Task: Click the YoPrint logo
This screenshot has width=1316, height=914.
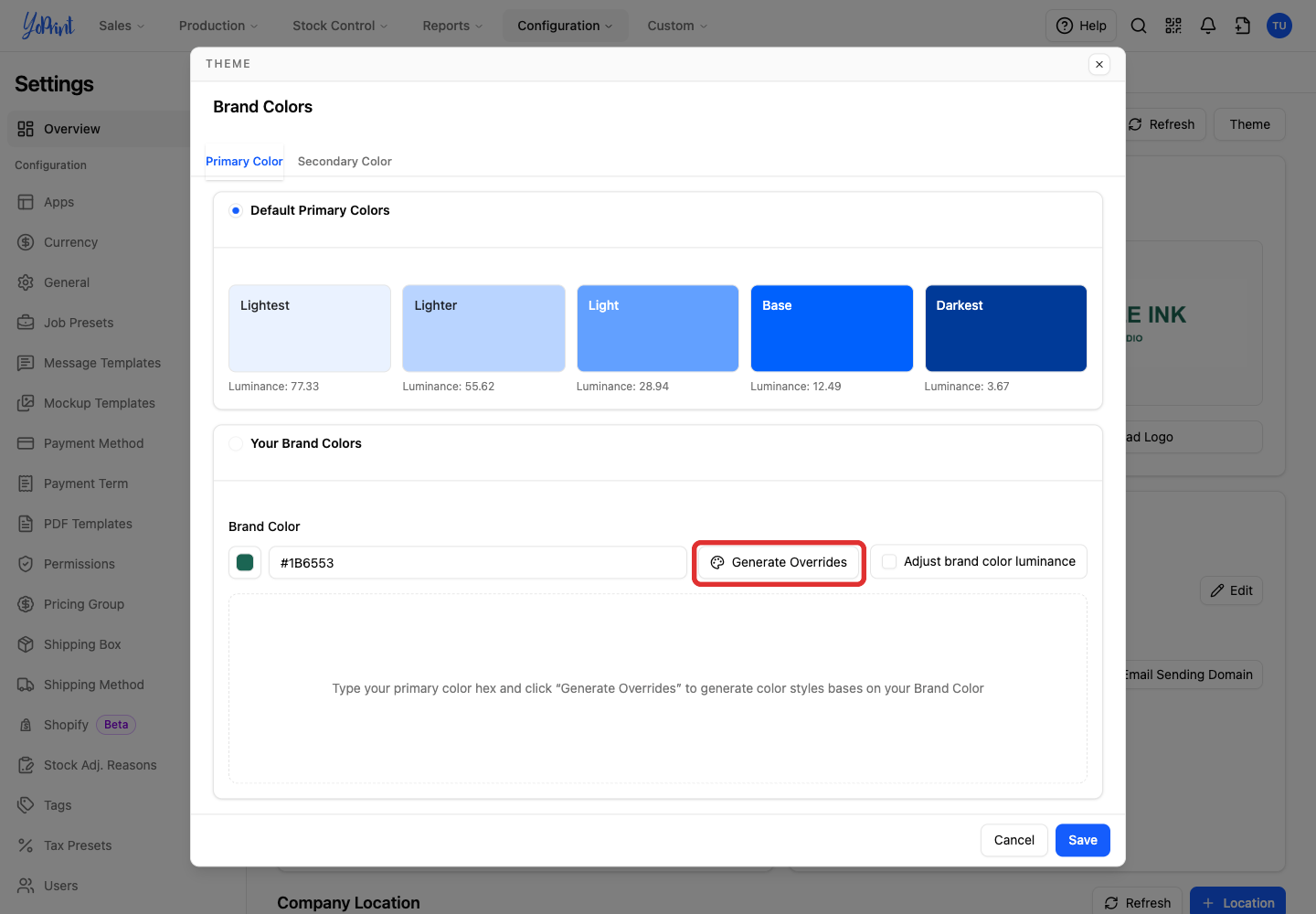Action: pos(48,26)
